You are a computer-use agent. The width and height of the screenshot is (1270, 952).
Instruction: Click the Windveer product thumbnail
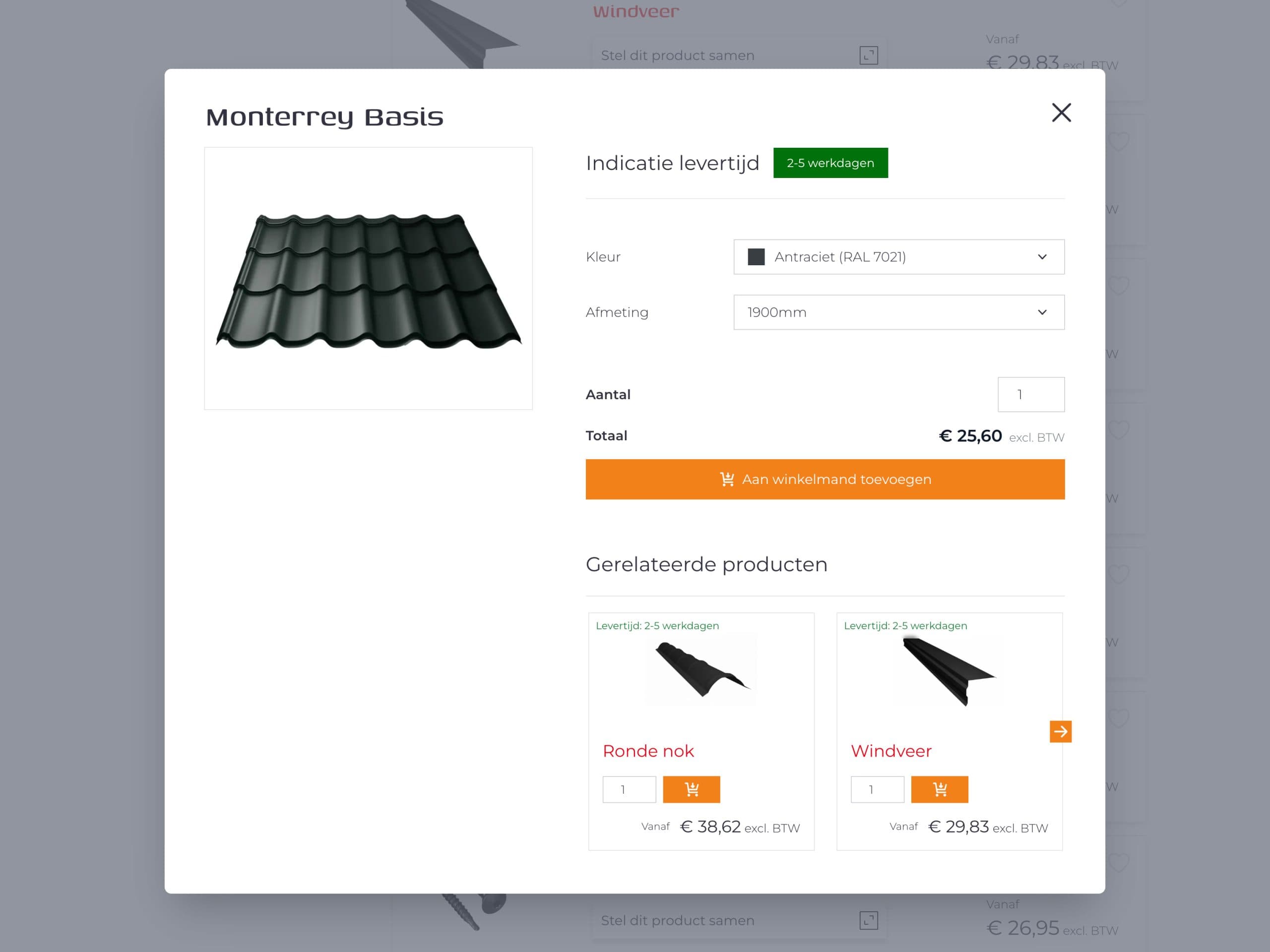949,670
